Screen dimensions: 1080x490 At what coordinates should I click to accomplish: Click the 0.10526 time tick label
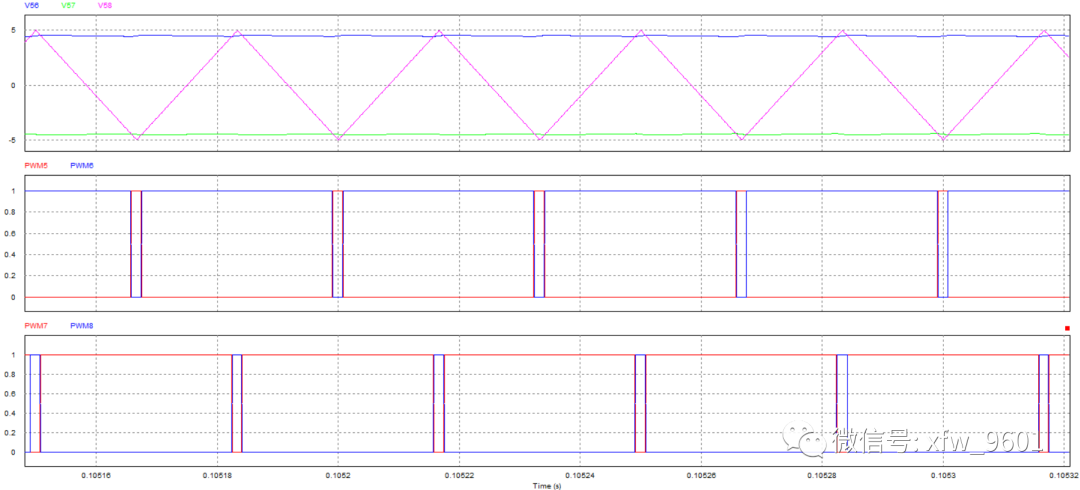click(x=700, y=476)
